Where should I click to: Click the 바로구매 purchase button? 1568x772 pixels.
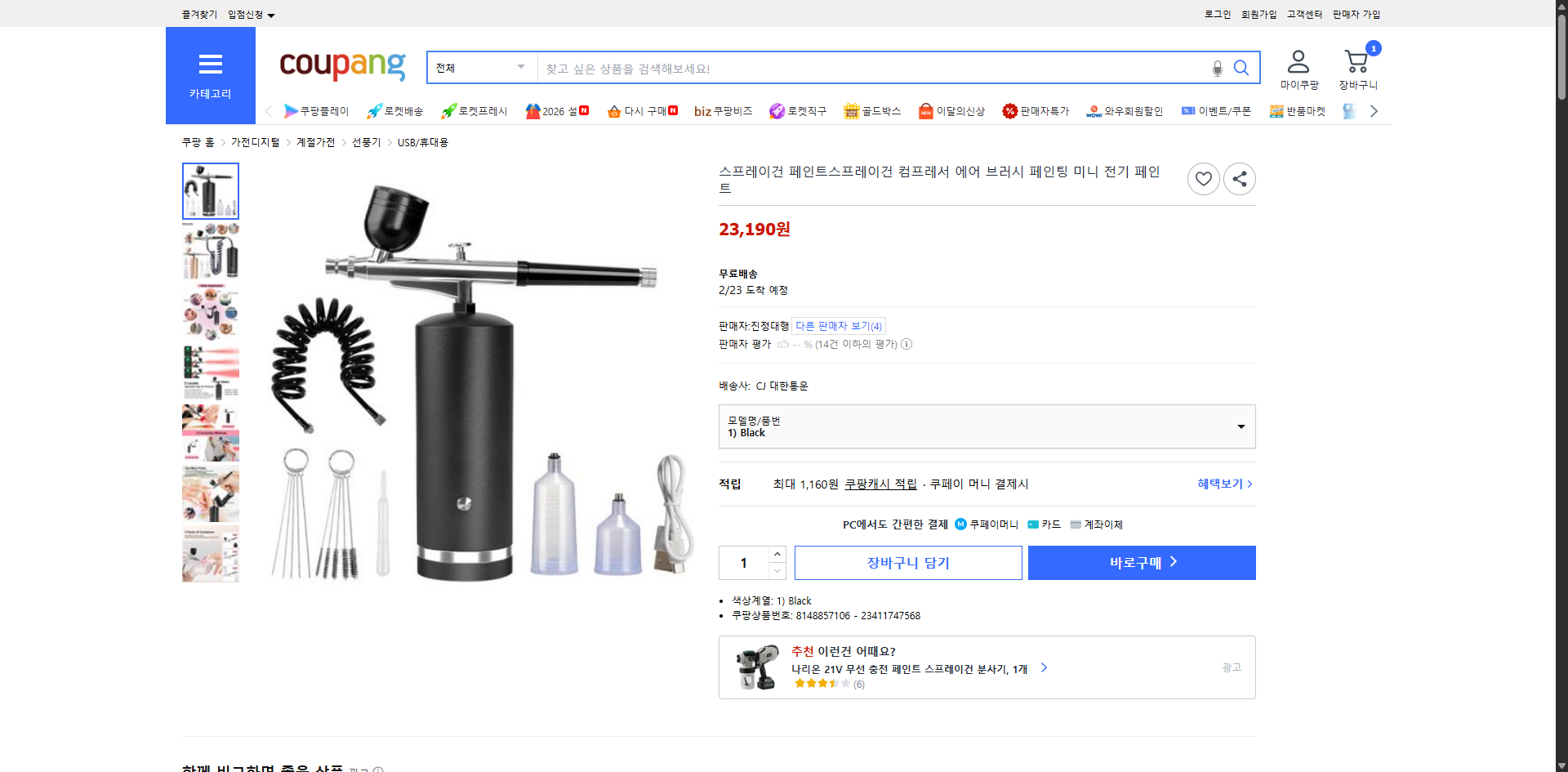pos(1141,562)
